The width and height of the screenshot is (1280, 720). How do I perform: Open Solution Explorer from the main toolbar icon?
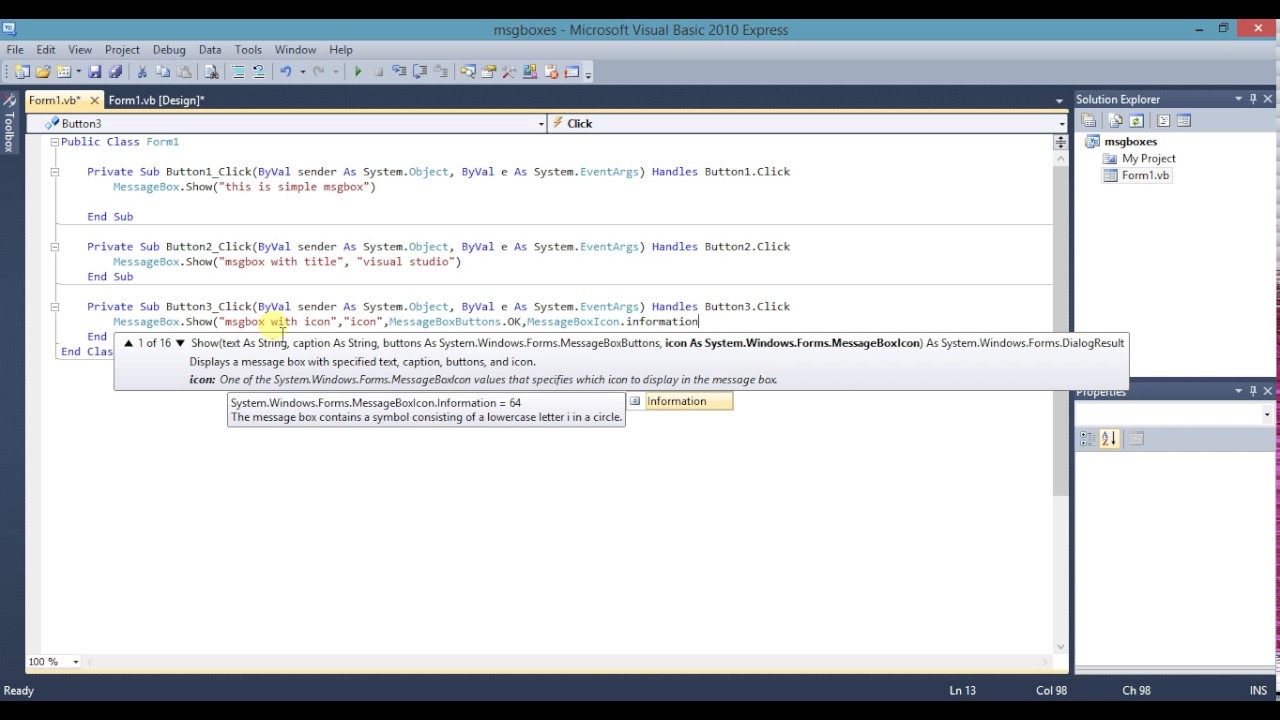[468, 72]
